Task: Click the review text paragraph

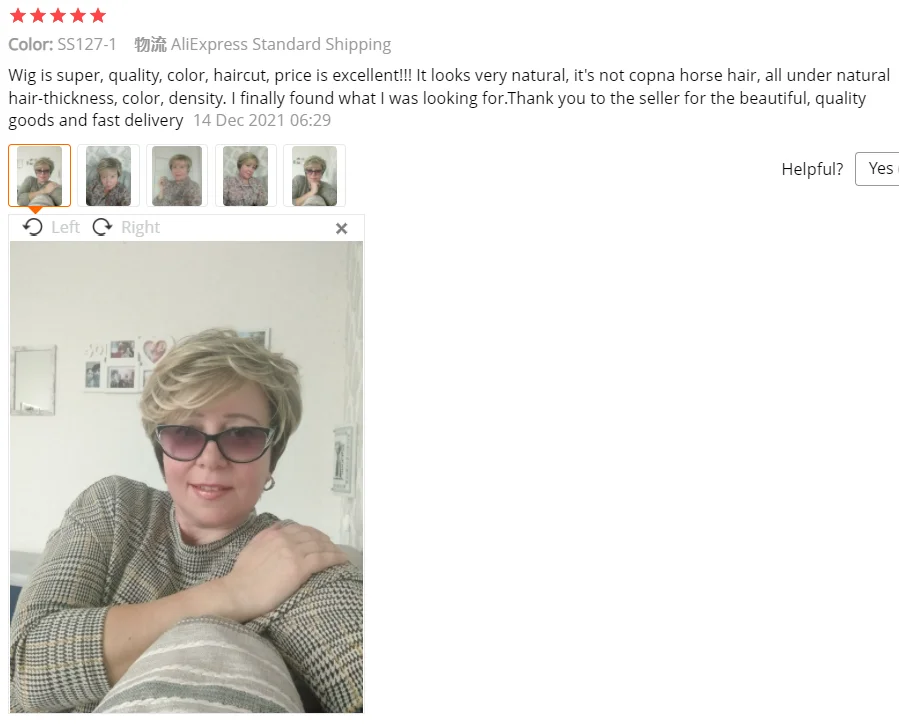Action: pyautogui.click(x=449, y=98)
